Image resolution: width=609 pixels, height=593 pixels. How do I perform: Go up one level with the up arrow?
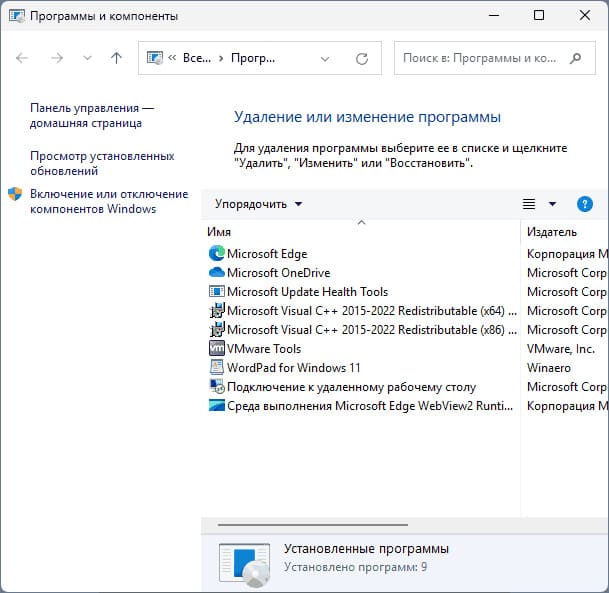point(116,58)
